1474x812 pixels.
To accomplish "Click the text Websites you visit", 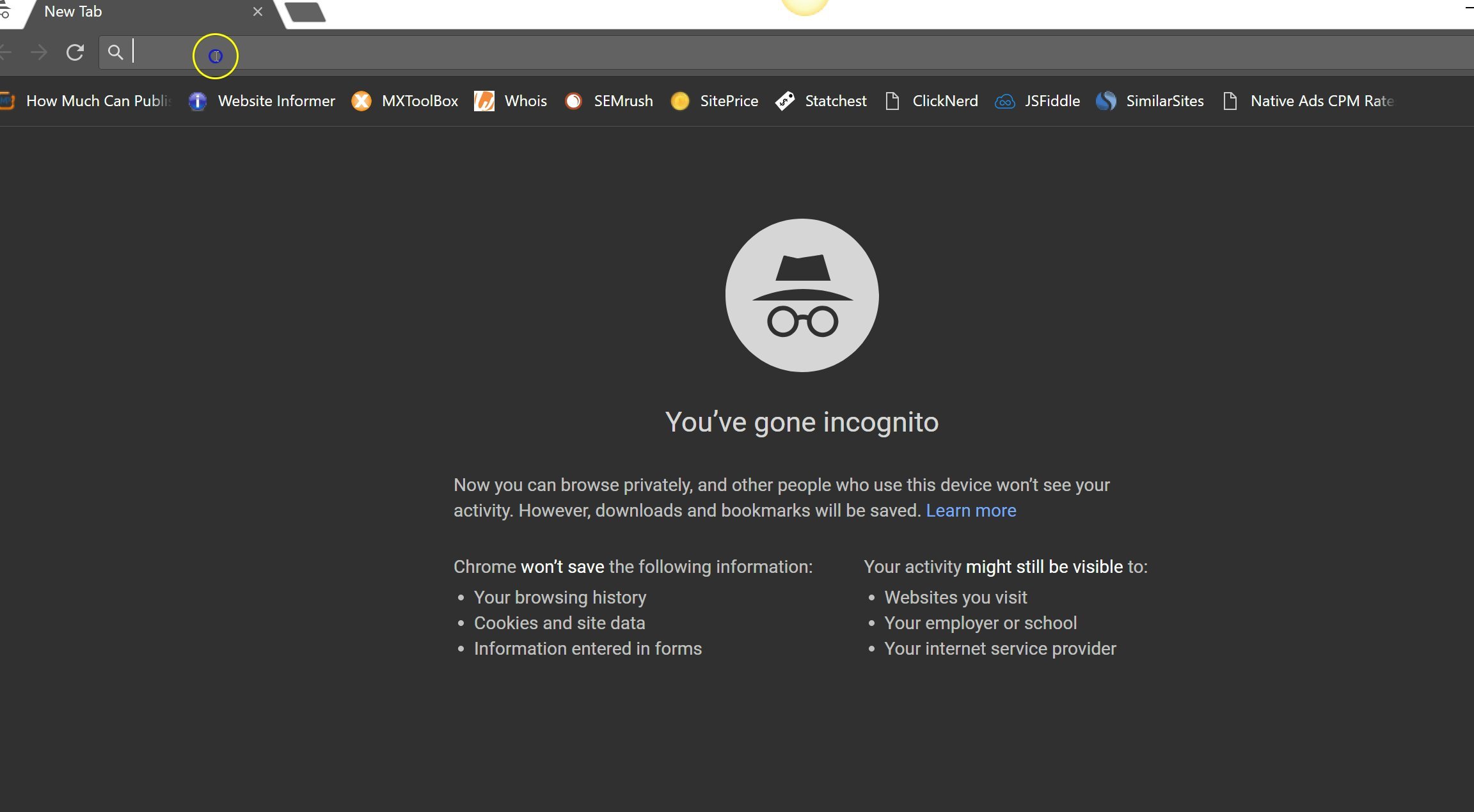I will coord(955,598).
